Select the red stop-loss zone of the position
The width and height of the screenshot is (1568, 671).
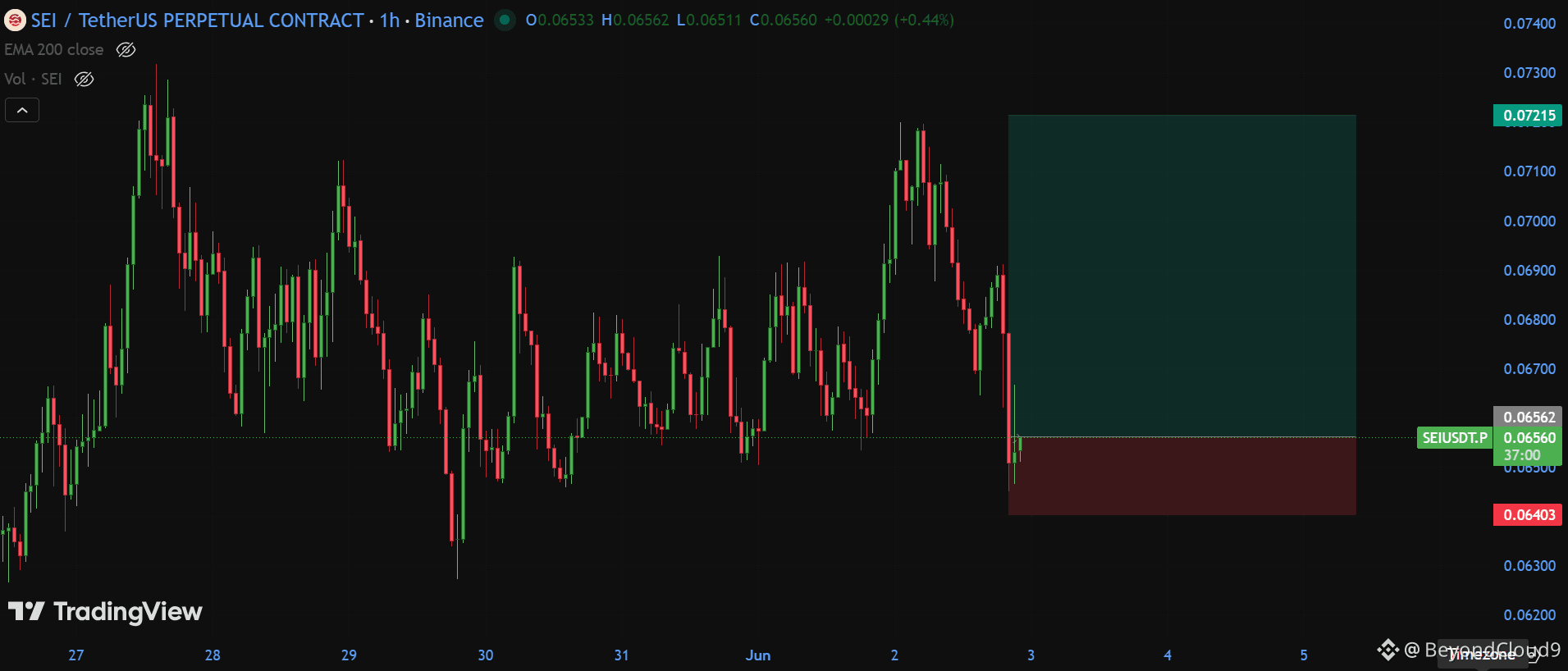(1182, 477)
